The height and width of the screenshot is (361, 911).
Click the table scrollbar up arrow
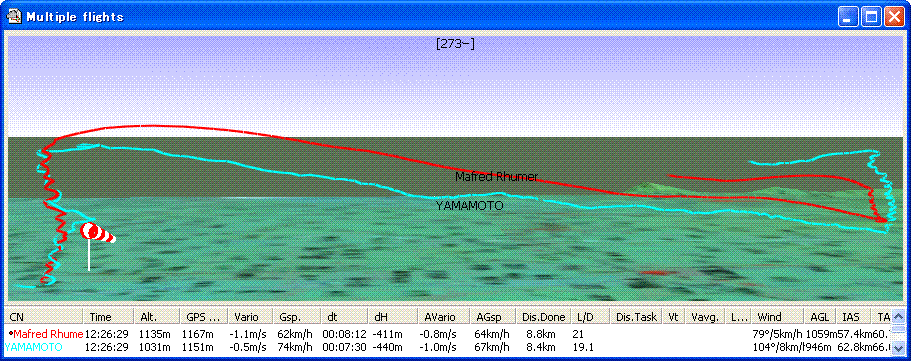[898, 317]
